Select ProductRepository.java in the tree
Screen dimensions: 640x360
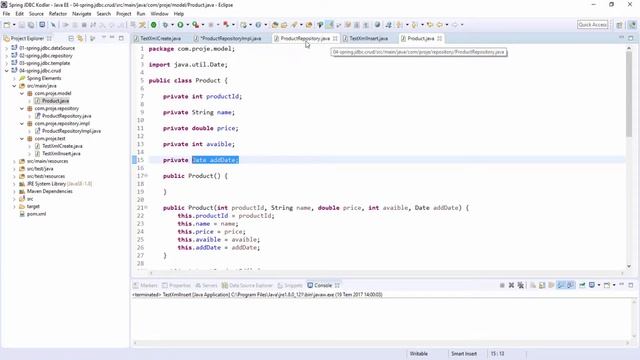point(67,116)
